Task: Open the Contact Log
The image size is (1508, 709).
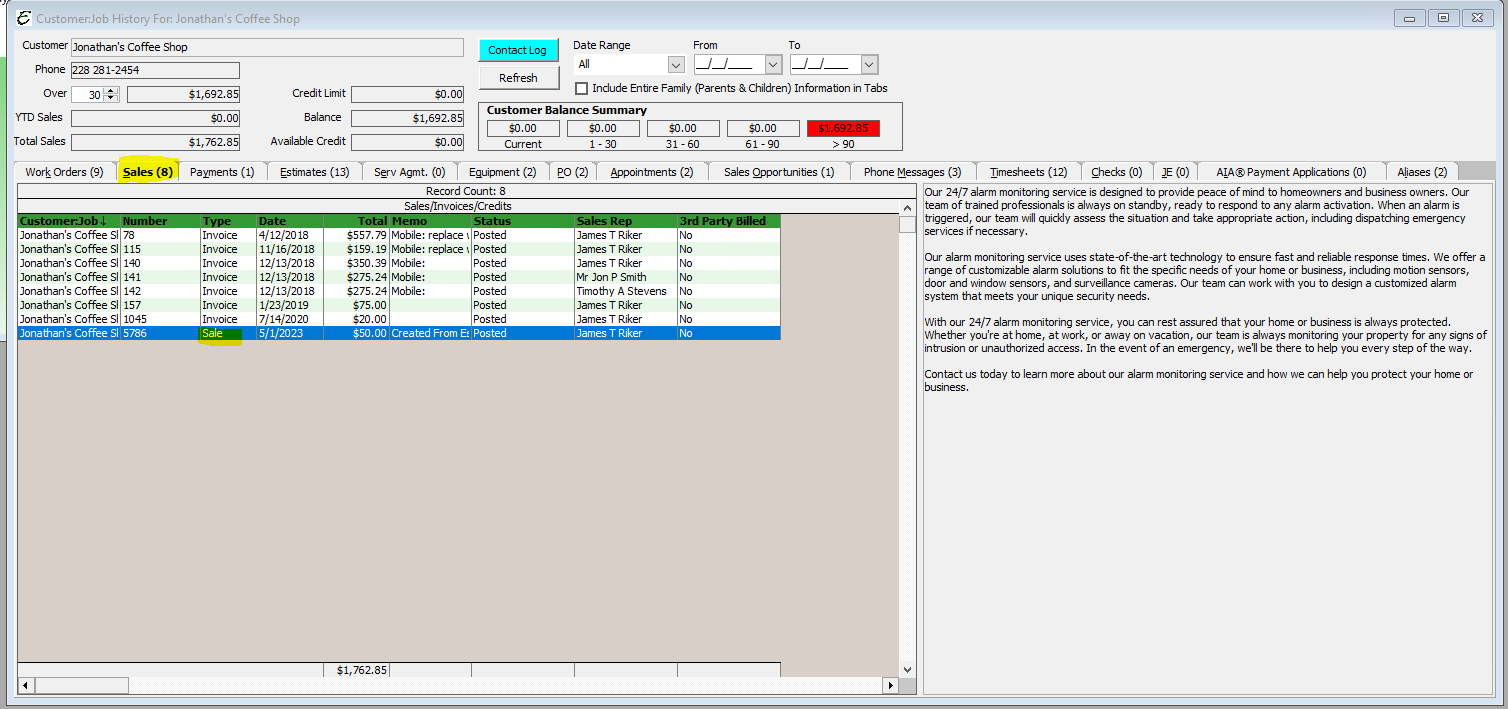Action: coord(517,50)
